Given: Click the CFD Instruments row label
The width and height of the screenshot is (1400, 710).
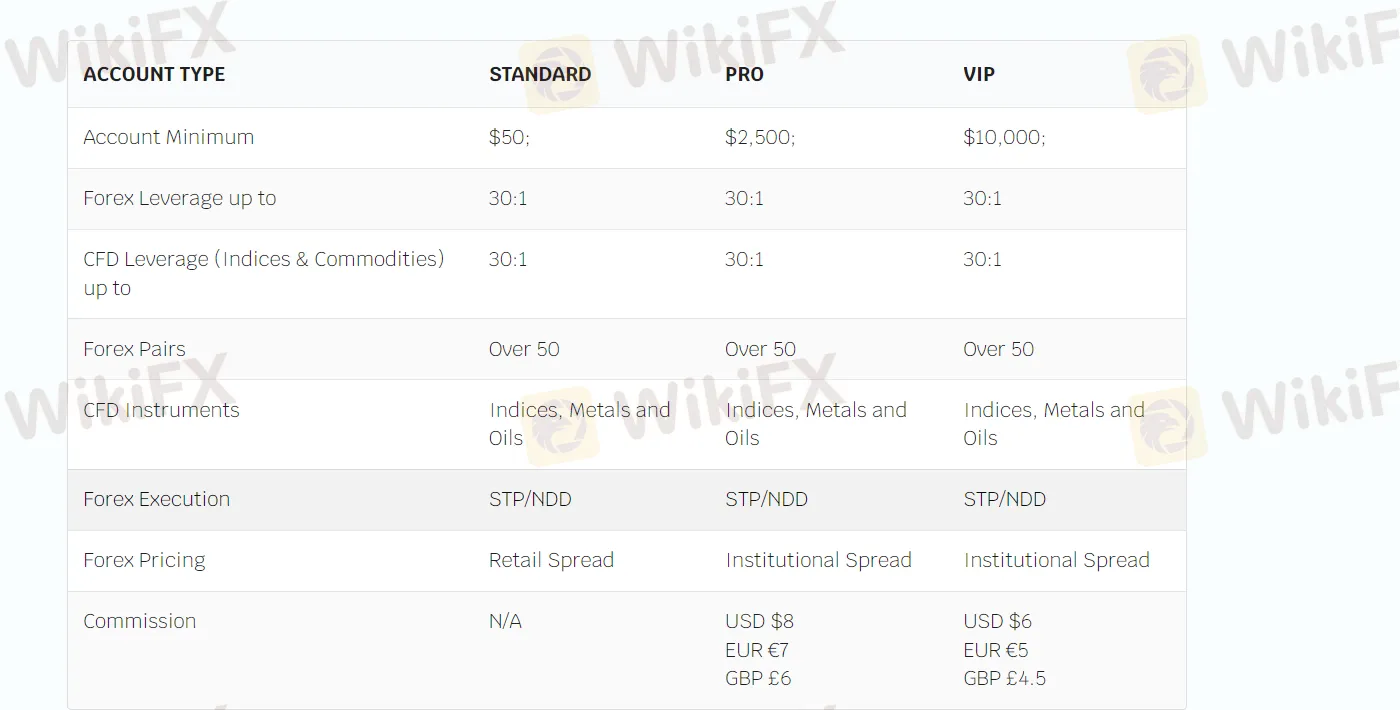Looking at the screenshot, I should click(161, 410).
